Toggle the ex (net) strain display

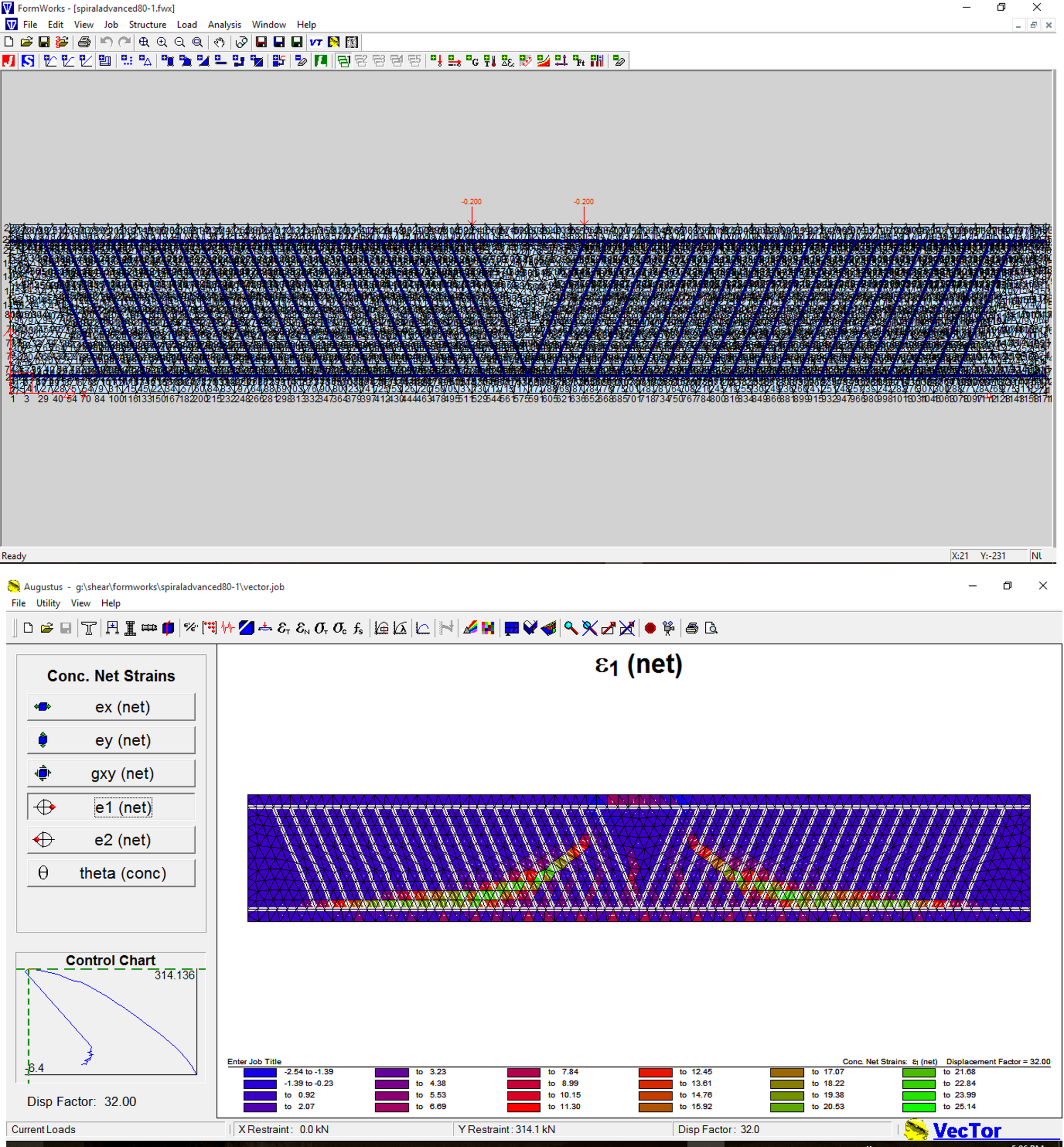(x=111, y=707)
